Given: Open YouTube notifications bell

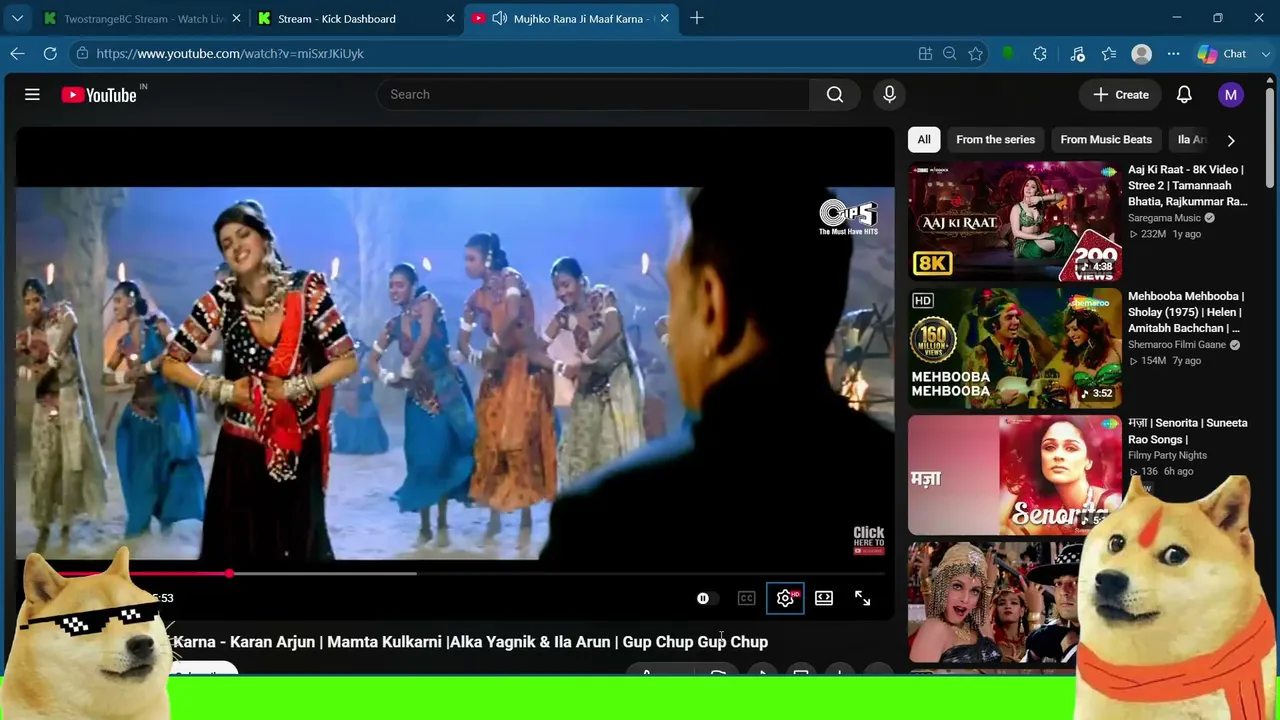Looking at the screenshot, I should pyautogui.click(x=1184, y=94).
